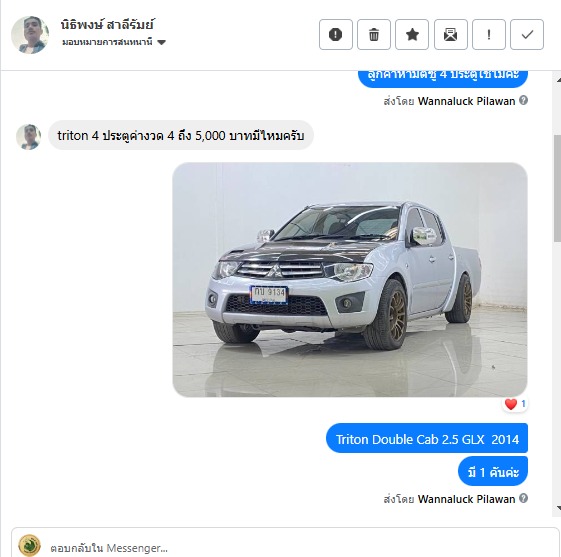The image size is (561, 557).
Task: Click the heart reaction on the photo
Action: point(511,404)
